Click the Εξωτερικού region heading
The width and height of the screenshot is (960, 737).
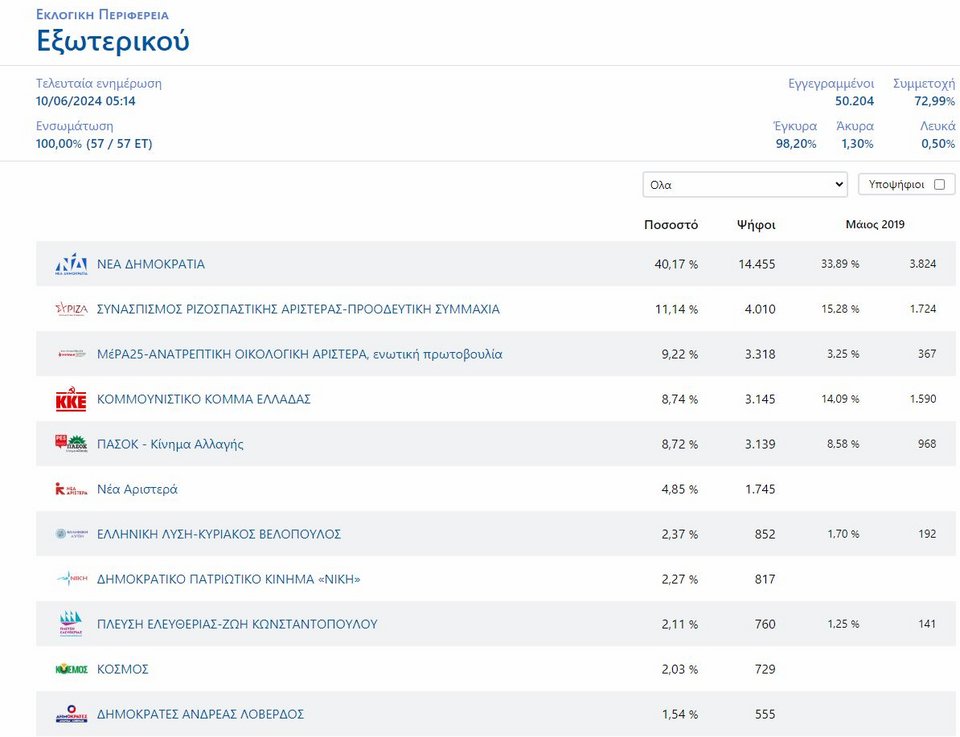click(x=113, y=42)
